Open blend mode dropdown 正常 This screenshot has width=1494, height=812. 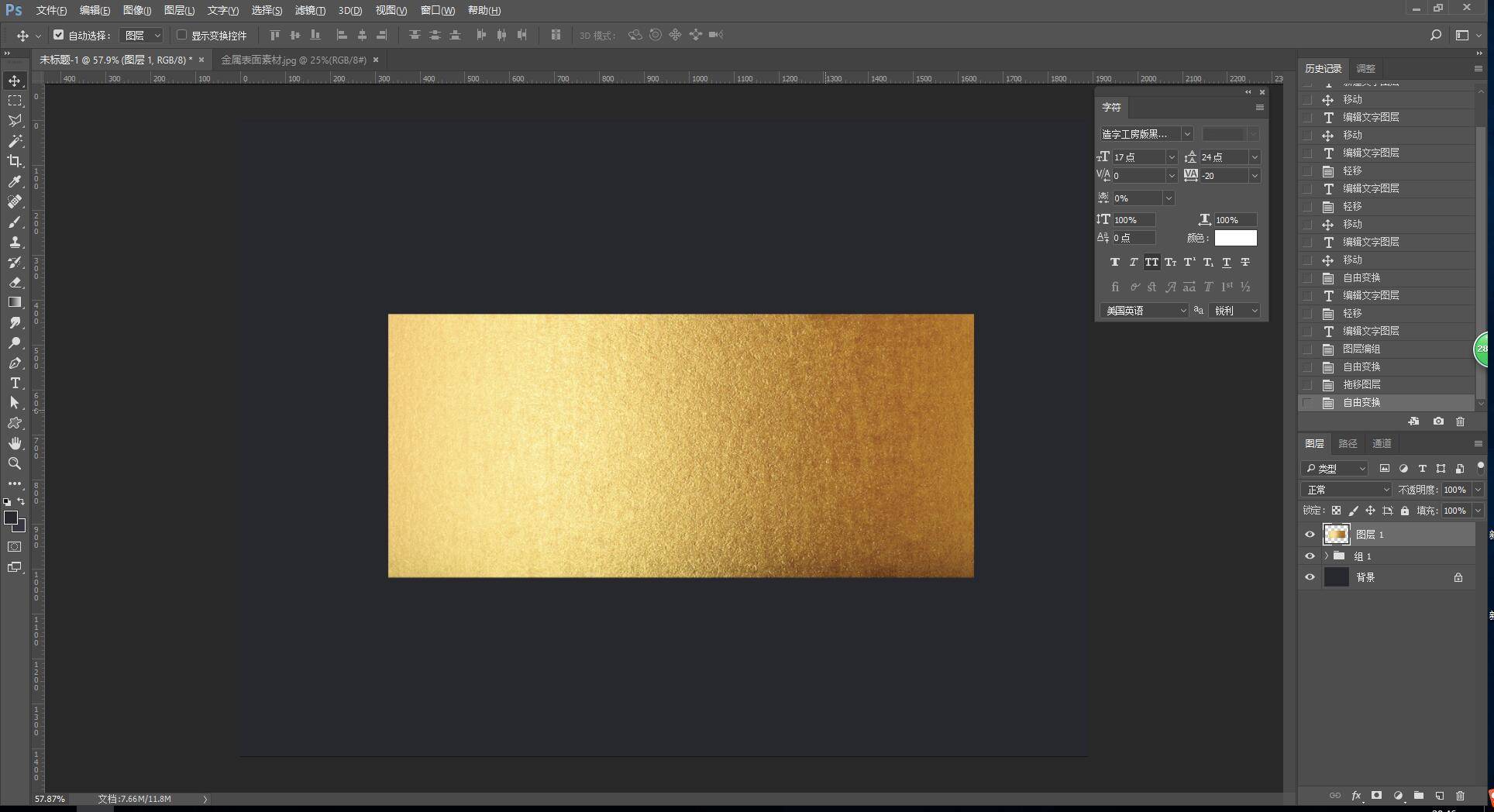[1347, 490]
